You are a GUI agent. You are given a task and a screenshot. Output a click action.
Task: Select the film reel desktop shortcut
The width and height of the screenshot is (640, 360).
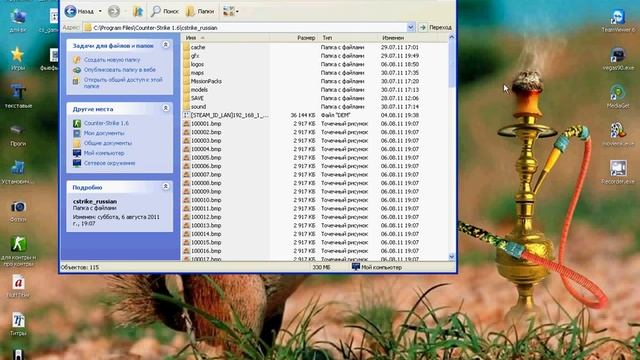(618, 134)
